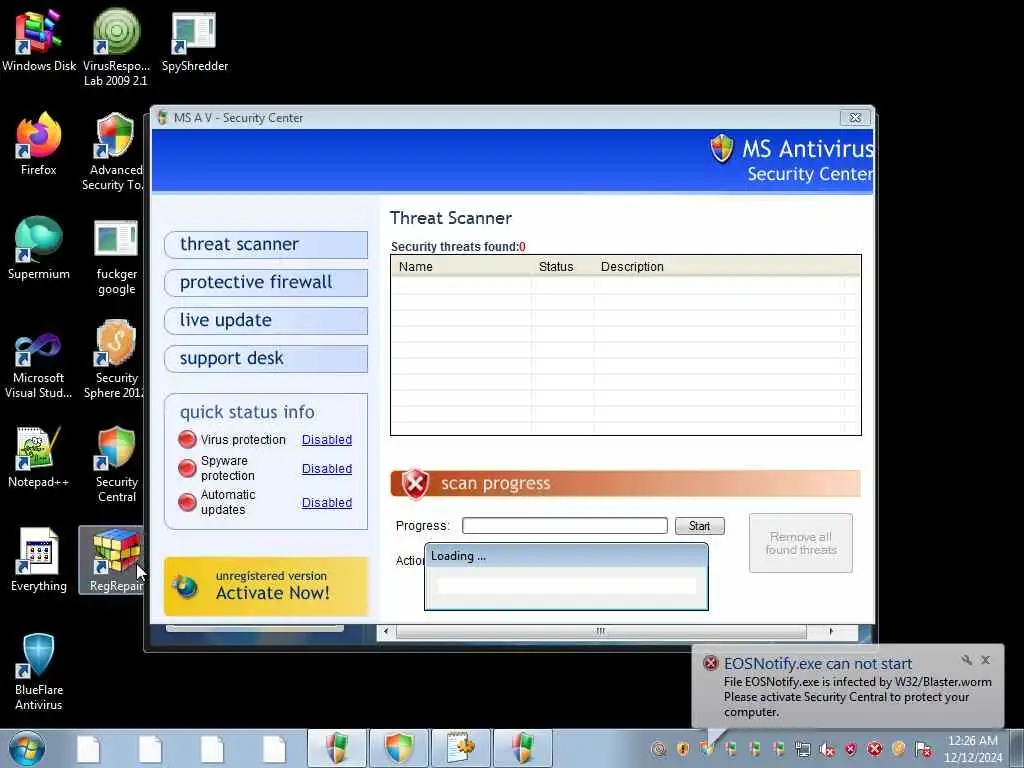Image resolution: width=1024 pixels, height=768 pixels.
Task: Start the threat scan with Start button
Action: [699, 526]
